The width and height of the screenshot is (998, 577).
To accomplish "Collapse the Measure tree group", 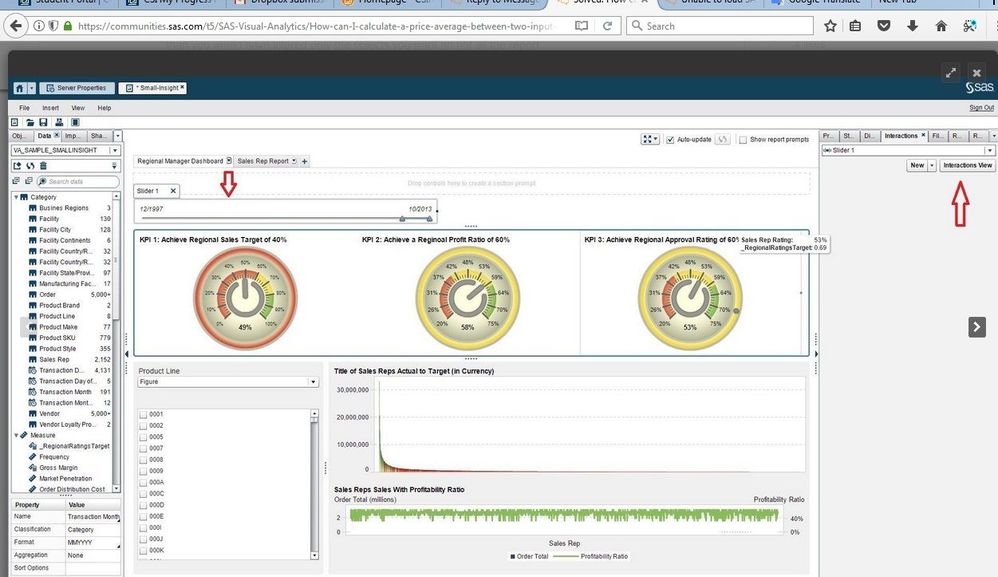I will click(x=16, y=435).
